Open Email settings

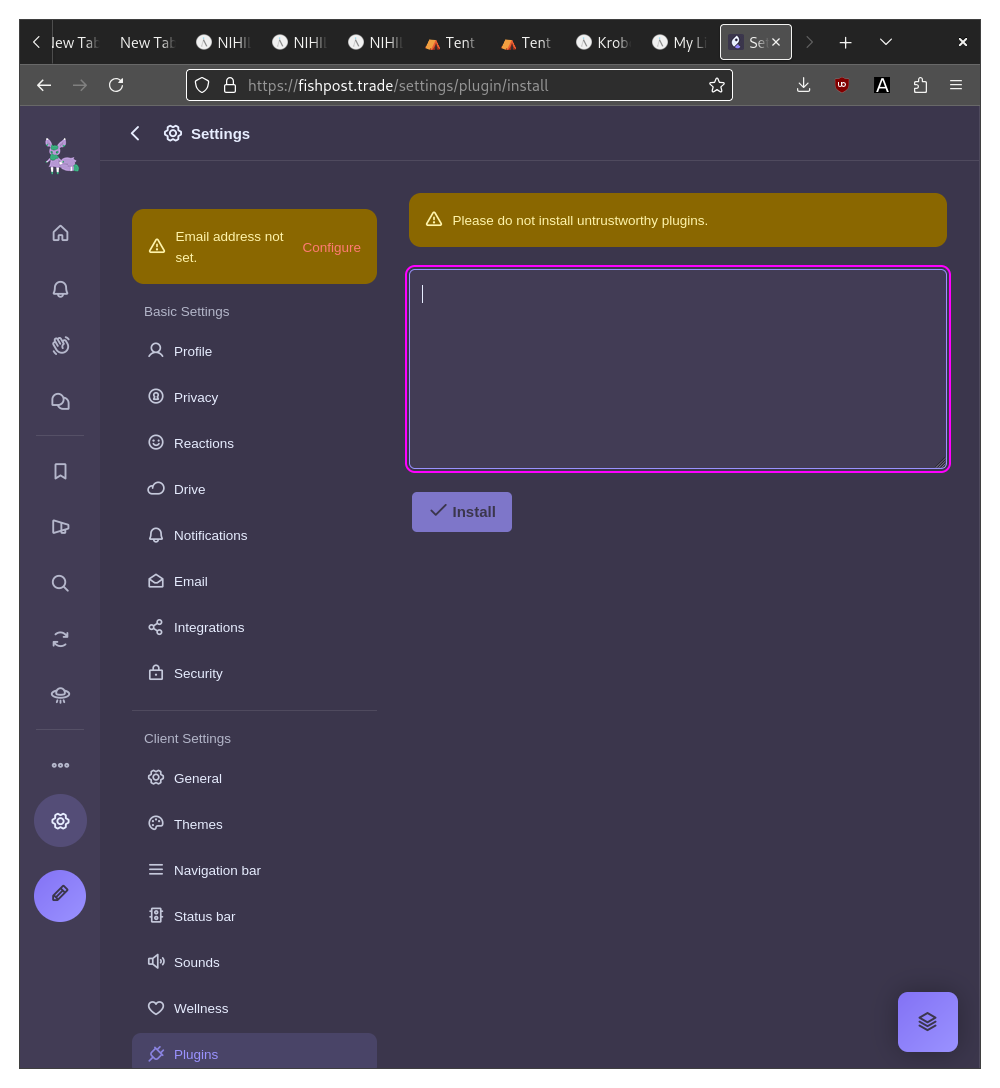[255, 581]
